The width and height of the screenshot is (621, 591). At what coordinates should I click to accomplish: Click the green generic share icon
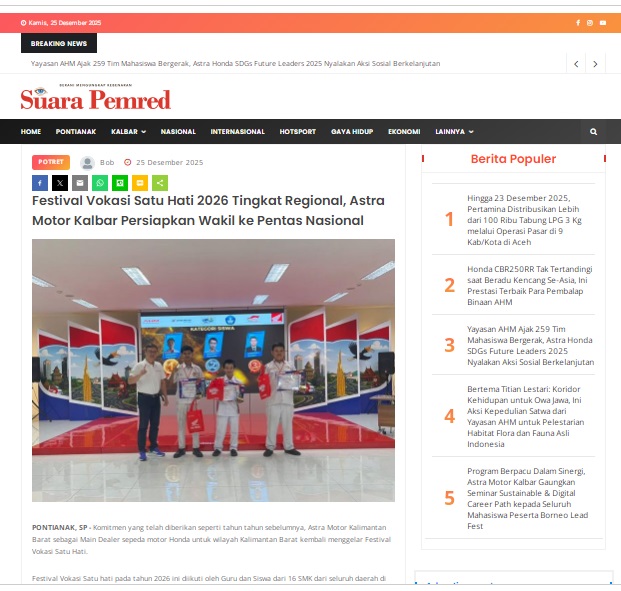point(160,183)
